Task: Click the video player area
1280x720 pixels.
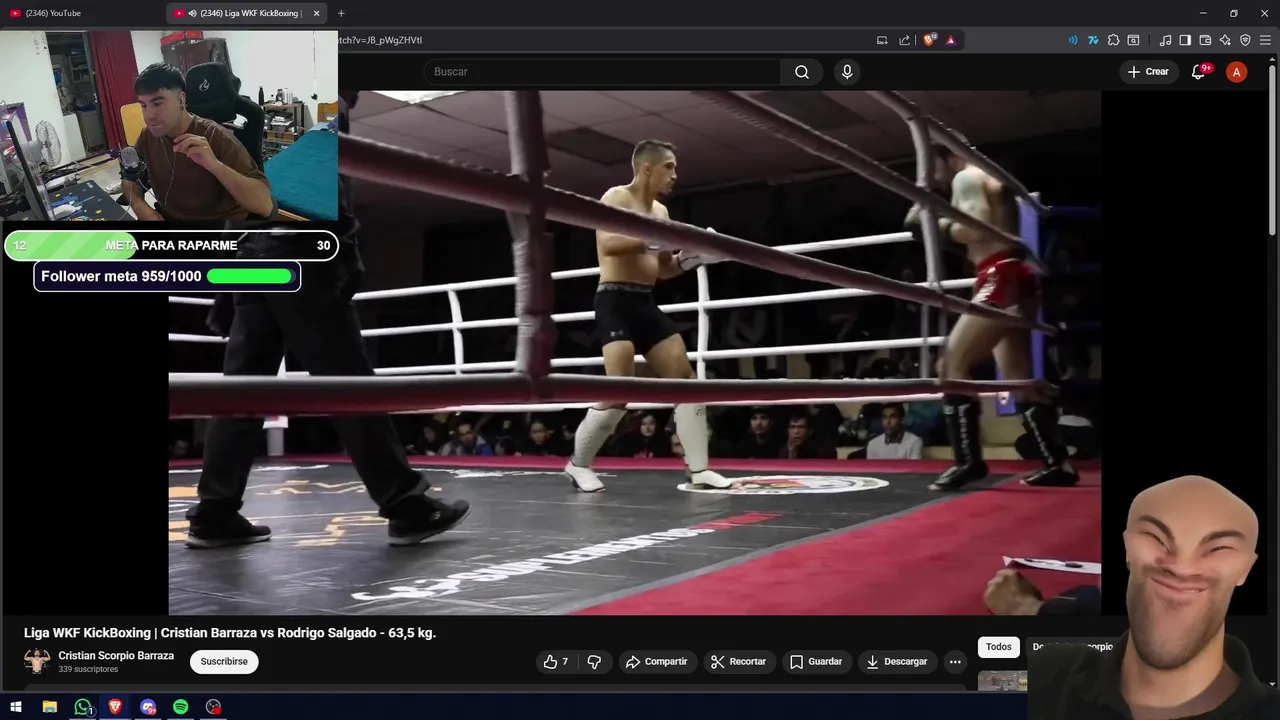Action: click(634, 352)
